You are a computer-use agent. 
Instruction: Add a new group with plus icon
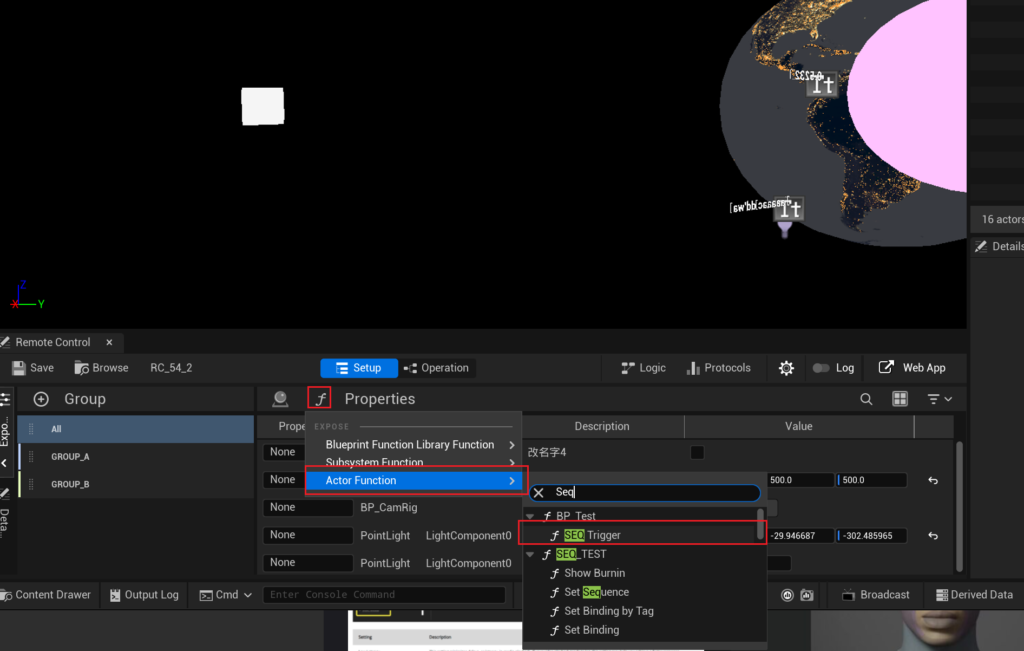coord(40,399)
